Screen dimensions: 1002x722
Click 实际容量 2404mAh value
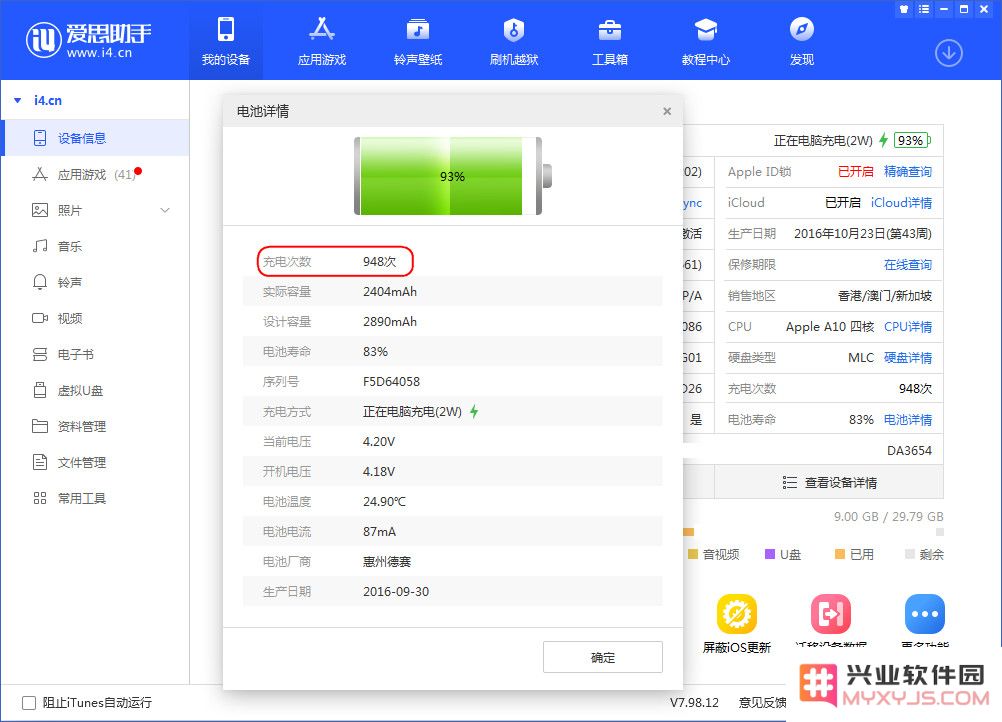390,291
